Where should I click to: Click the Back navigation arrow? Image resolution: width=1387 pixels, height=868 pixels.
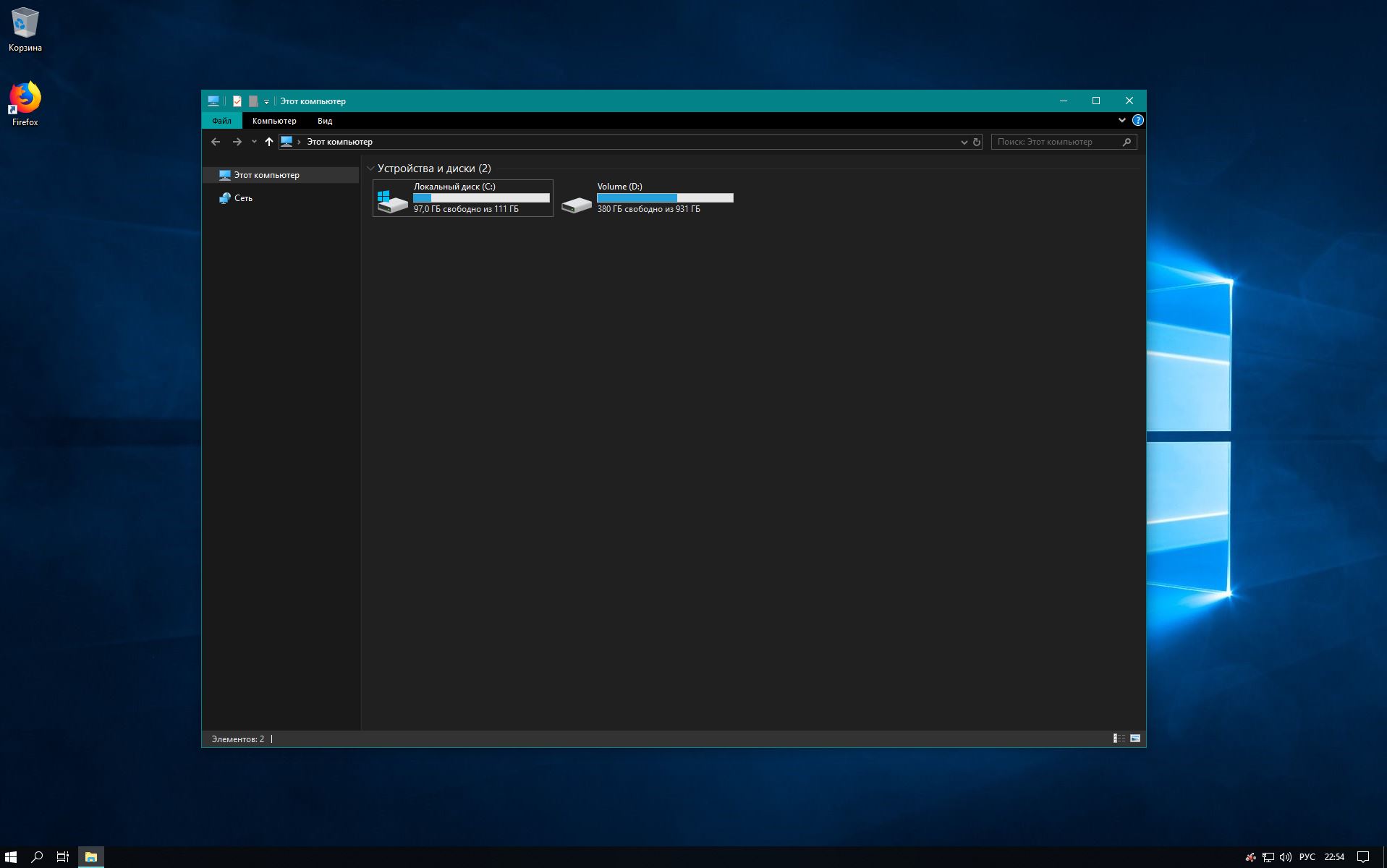coord(216,142)
